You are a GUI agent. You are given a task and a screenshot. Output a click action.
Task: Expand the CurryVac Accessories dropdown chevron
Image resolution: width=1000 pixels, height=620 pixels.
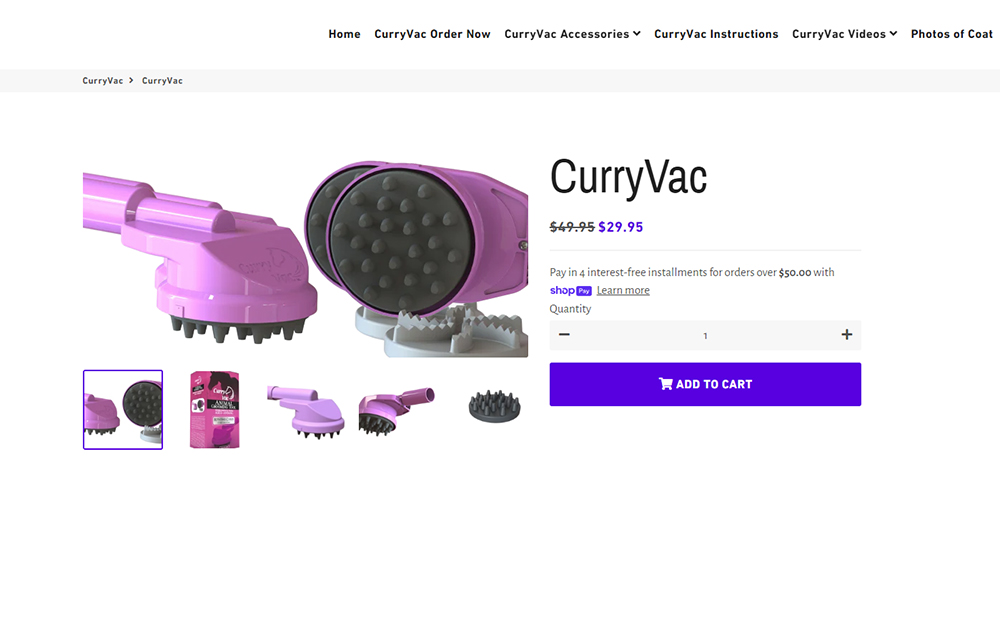click(x=636, y=34)
